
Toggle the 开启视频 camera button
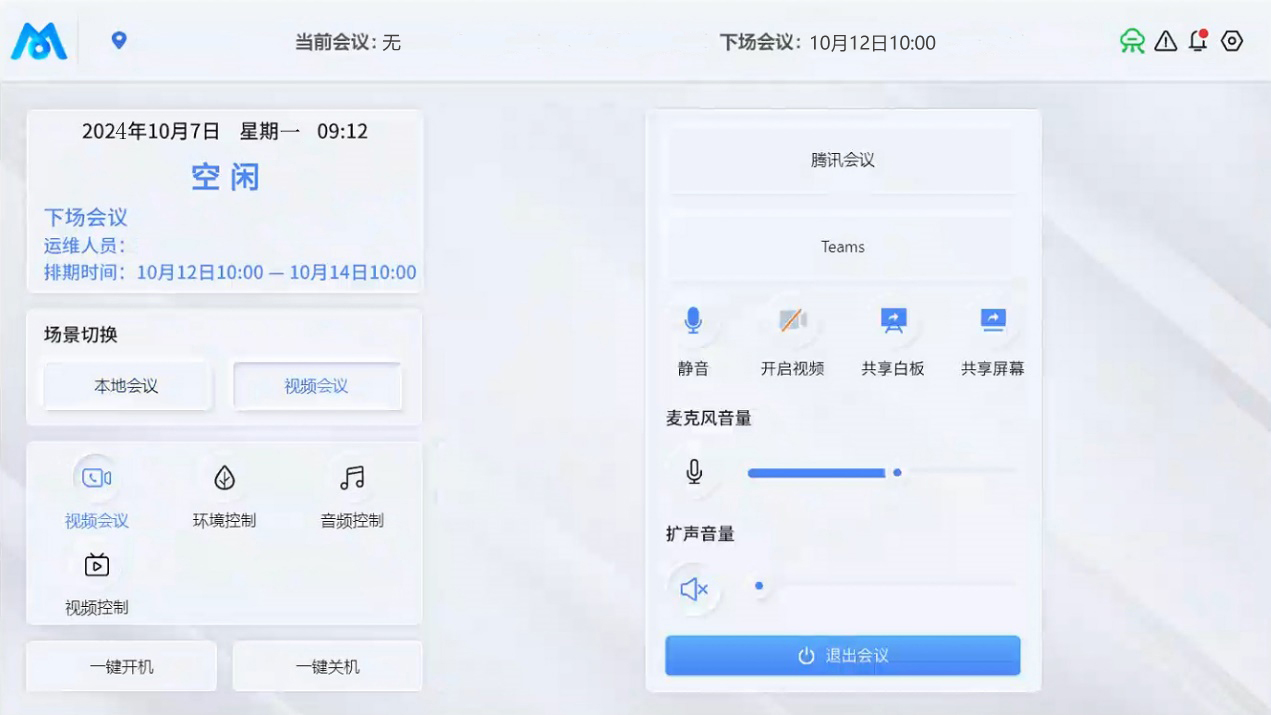792,321
